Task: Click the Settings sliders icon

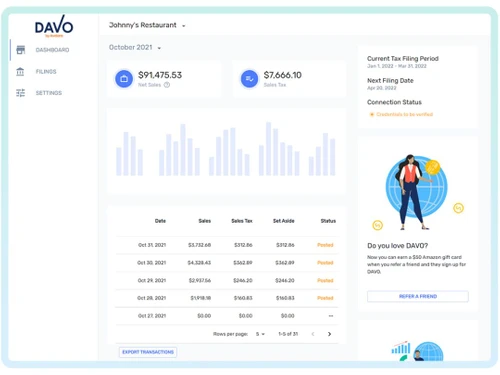Action: point(20,93)
